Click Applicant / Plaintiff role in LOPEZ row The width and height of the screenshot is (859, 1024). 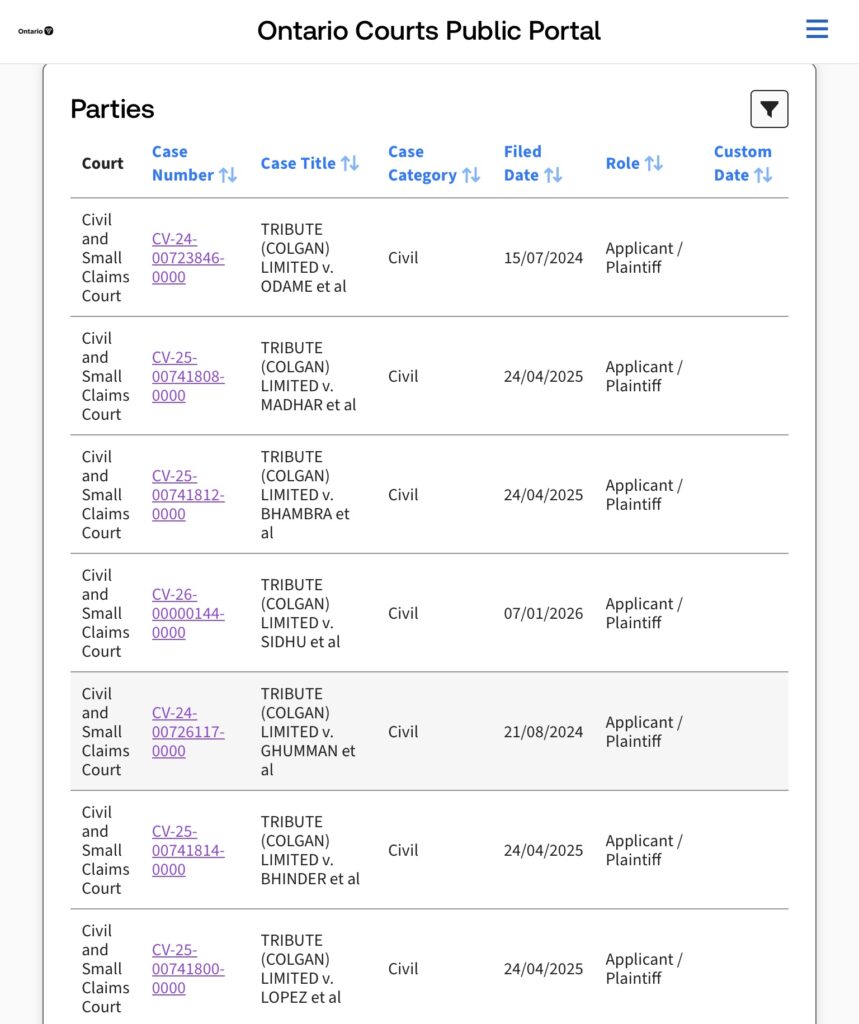(643, 969)
